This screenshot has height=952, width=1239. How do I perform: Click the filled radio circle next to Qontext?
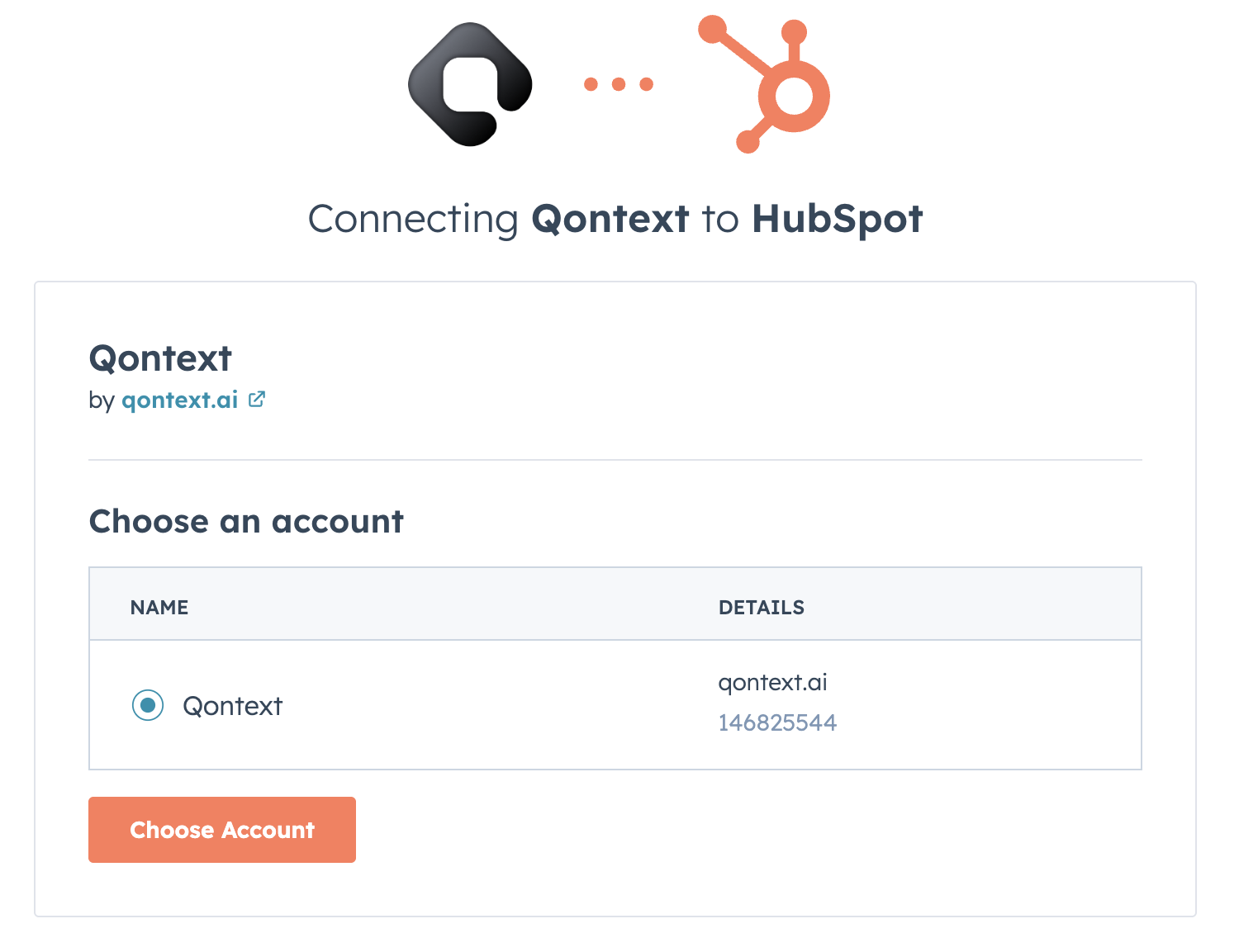tap(147, 706)
